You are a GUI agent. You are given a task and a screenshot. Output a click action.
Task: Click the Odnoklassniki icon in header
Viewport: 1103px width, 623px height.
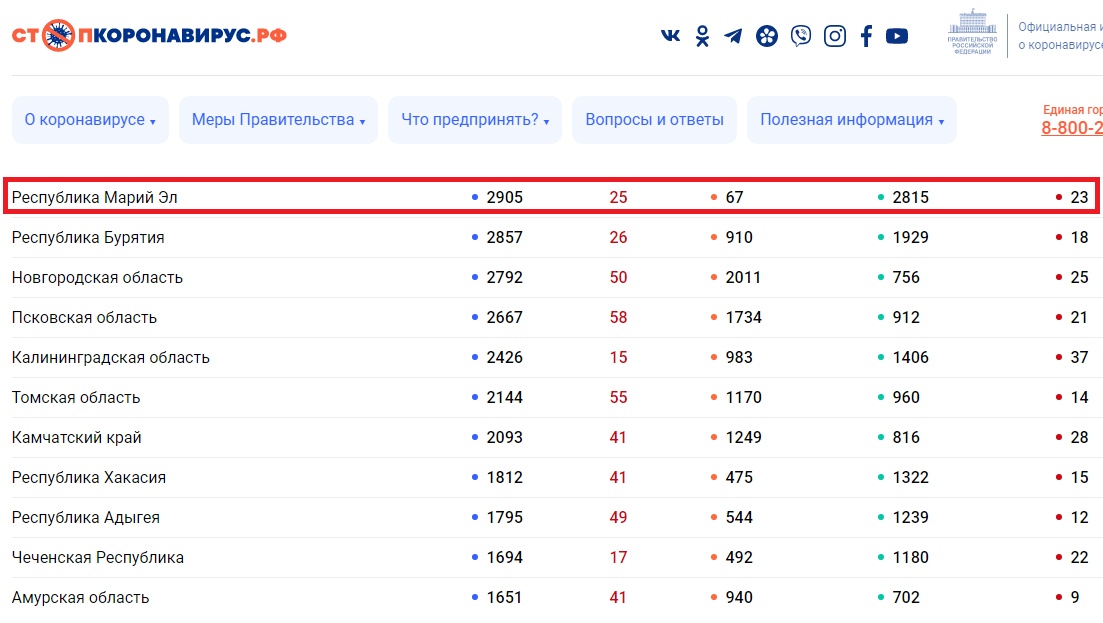pos(703,36)
